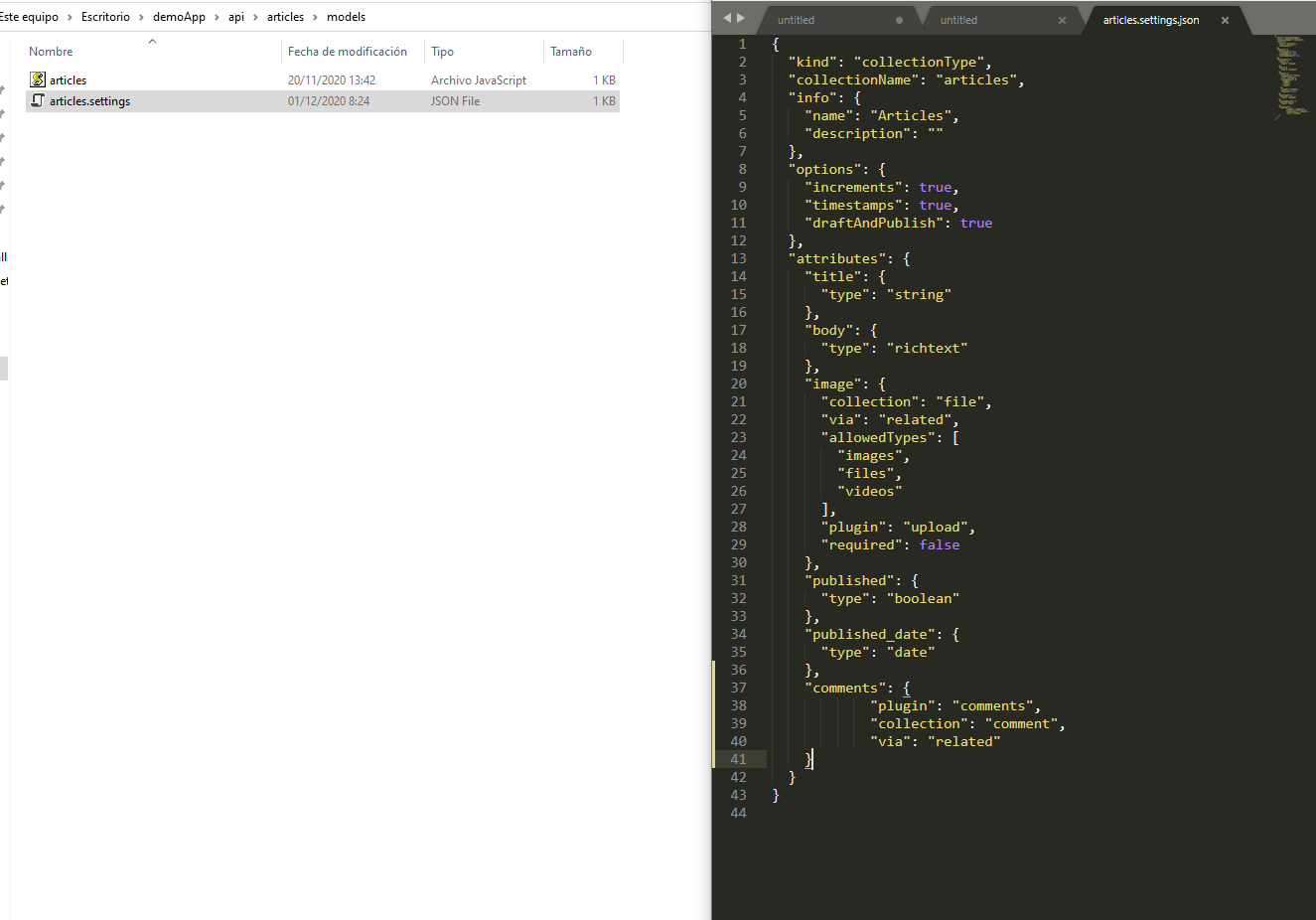Switch to the second untitled tab
This screenshot has height=920, width=1316.
point(958,19)
